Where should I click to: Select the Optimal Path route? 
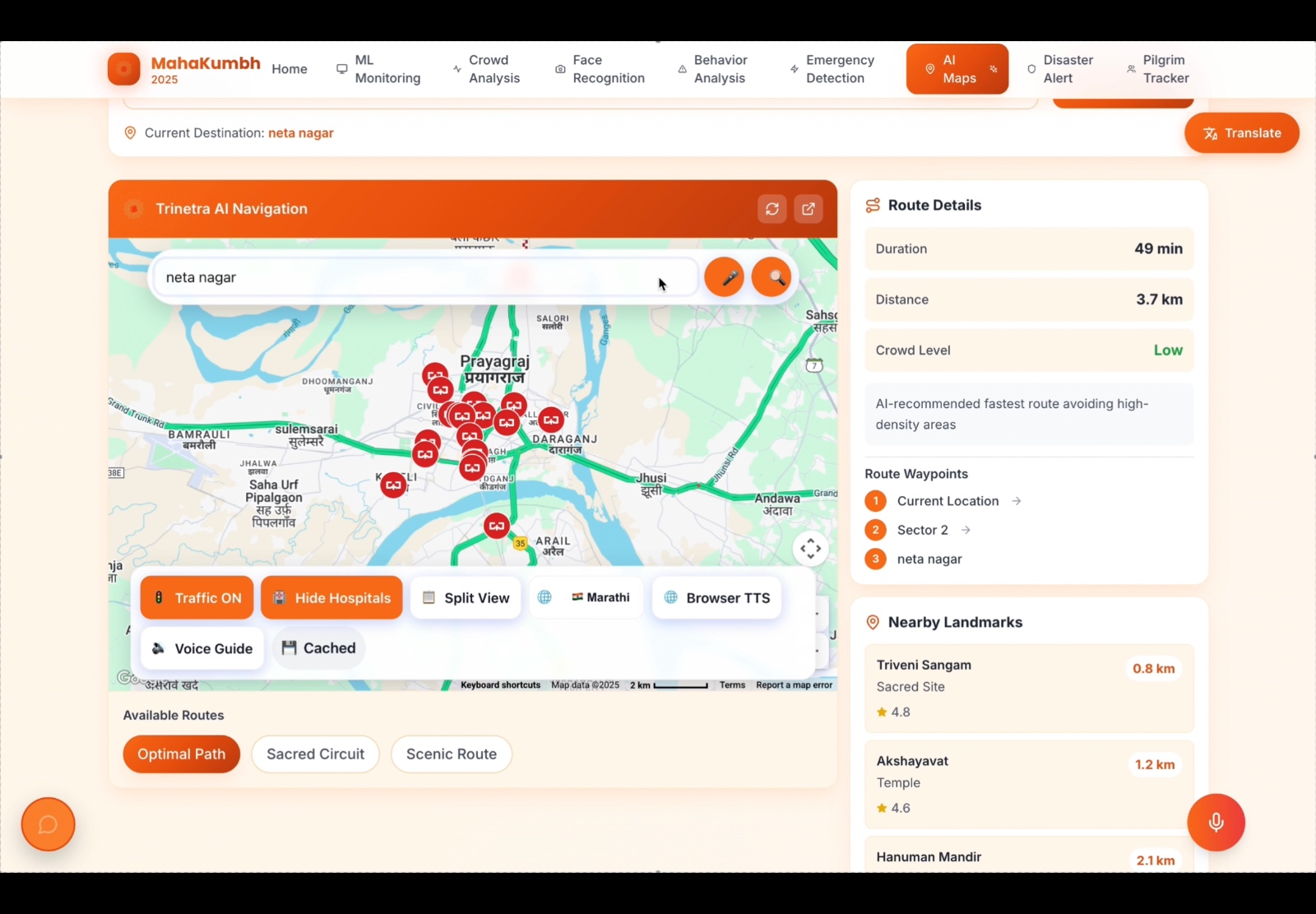point(182,754)
